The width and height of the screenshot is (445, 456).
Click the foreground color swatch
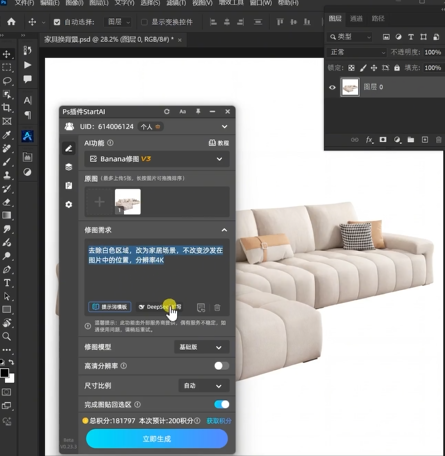click(x=4, y=373)
